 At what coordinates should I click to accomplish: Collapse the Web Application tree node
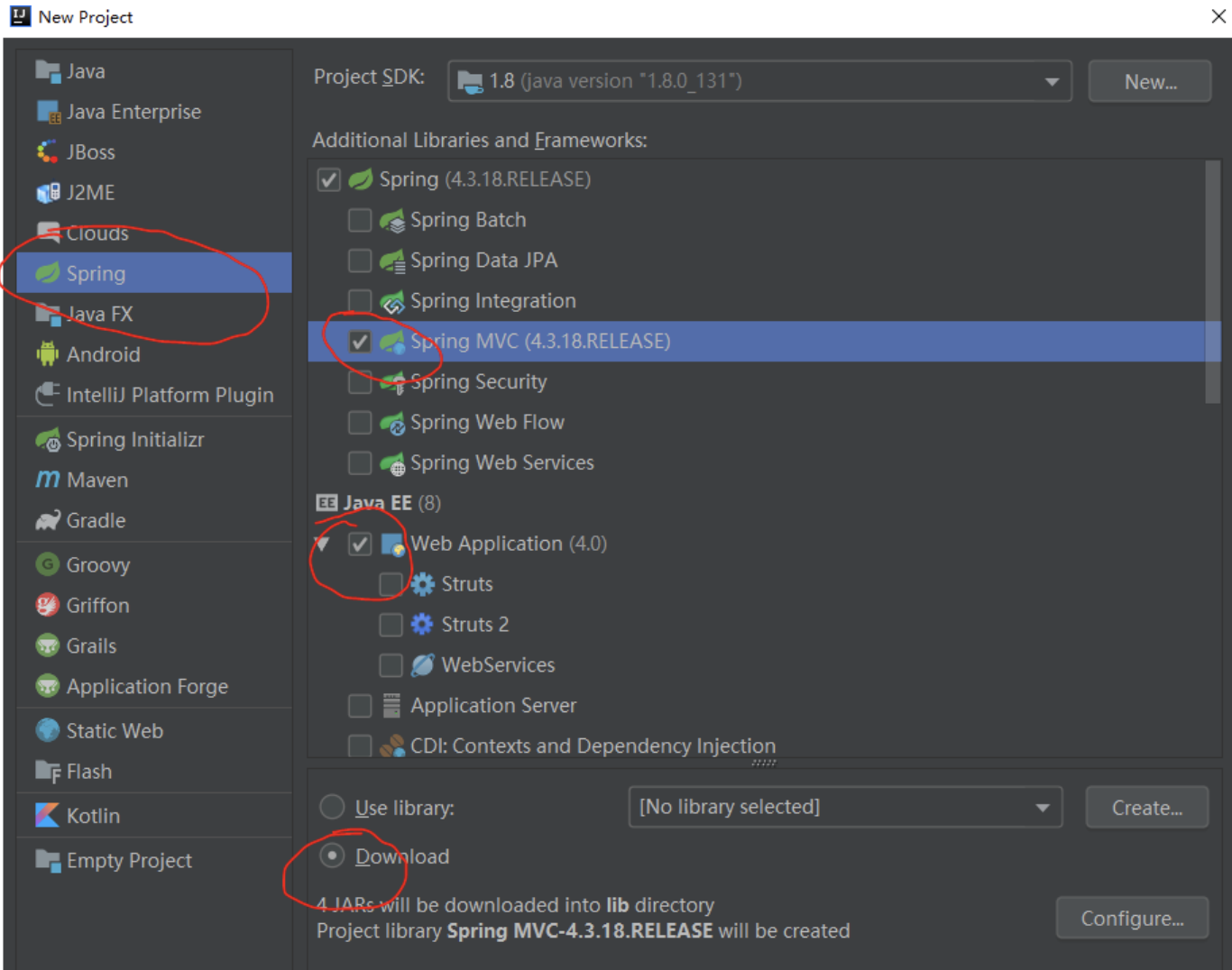(322, 544)
